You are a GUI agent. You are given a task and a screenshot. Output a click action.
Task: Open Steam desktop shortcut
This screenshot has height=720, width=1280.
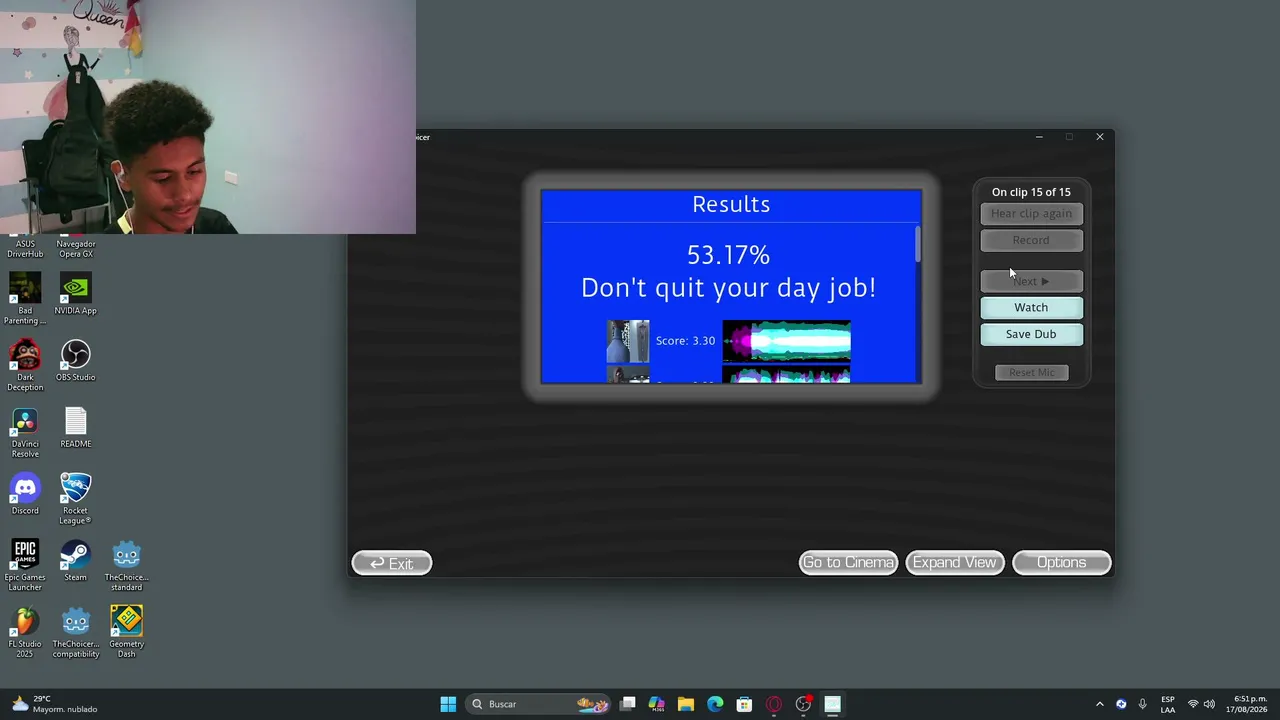[76, 560]
